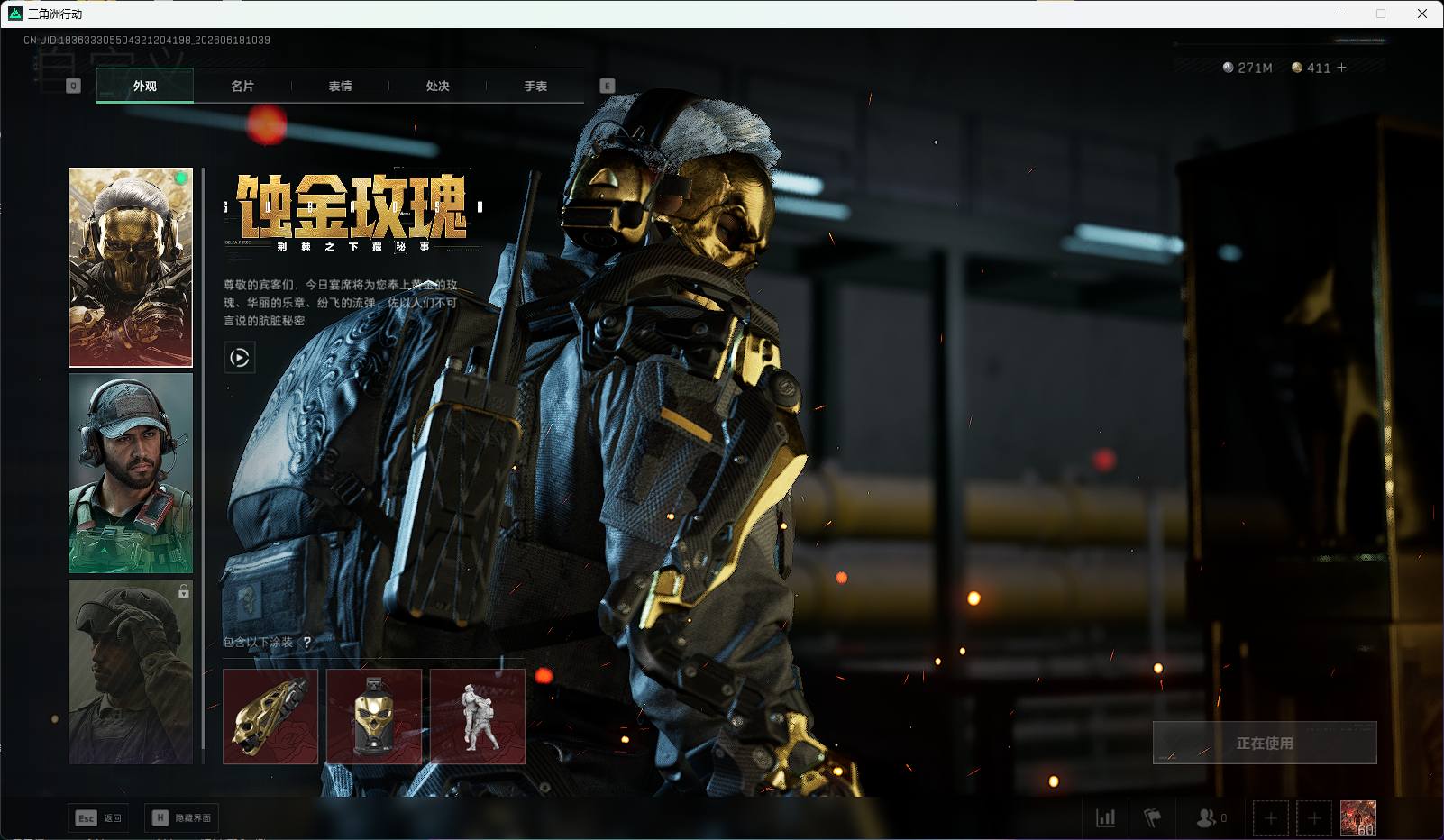Click the E next-tab key icon

[608, 86]
